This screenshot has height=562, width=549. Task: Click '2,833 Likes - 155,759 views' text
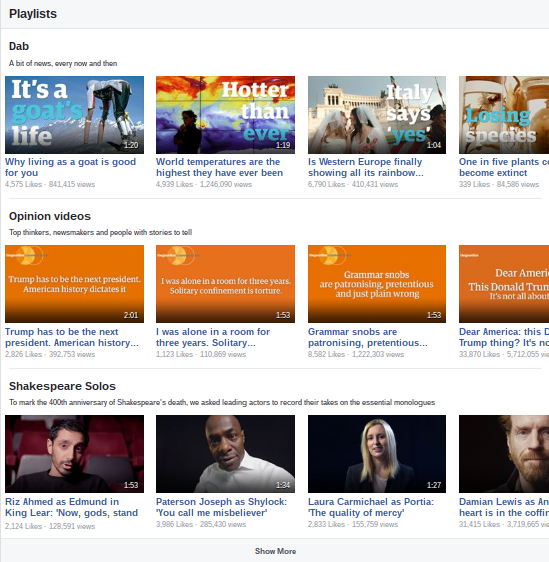point(353,524)
